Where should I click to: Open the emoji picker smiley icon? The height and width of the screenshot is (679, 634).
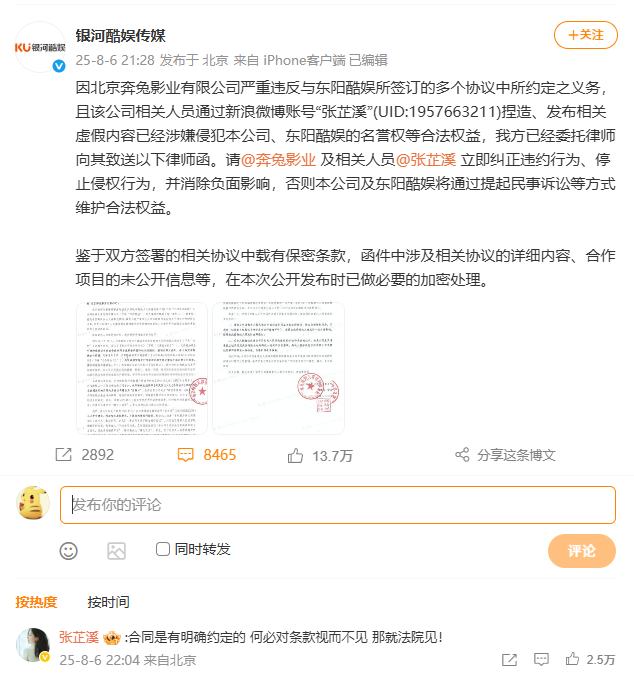(68, 551)
